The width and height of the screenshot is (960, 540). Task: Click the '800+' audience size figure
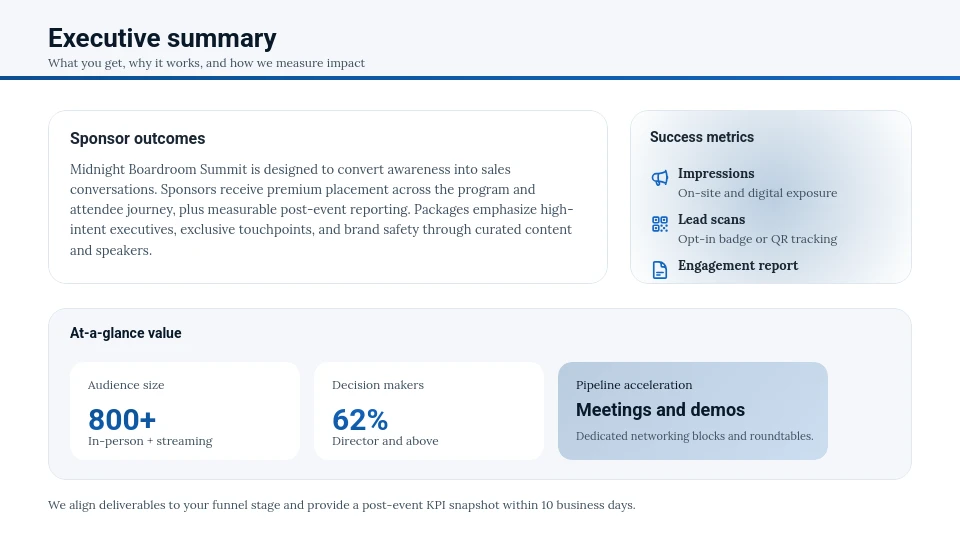click(122, 419)
